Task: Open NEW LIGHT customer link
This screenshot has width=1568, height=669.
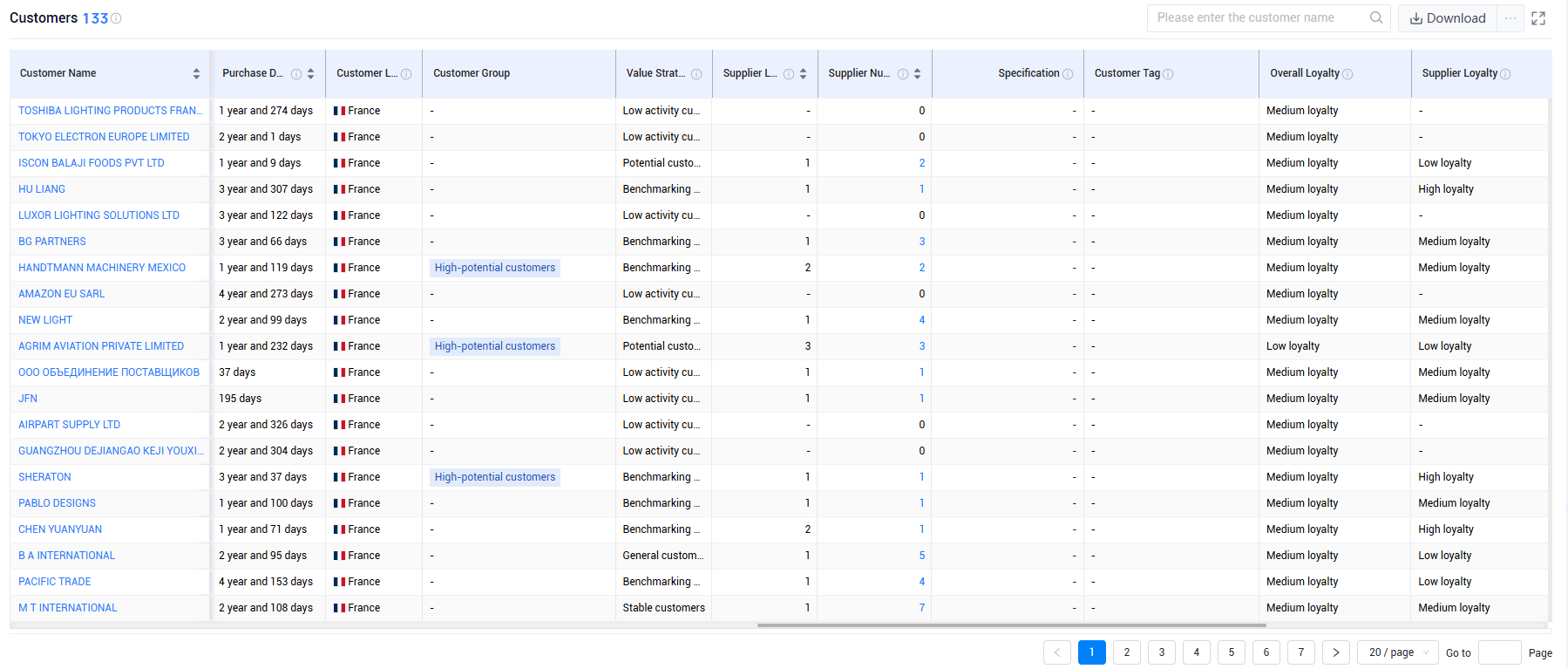Action: coord(45,320)
